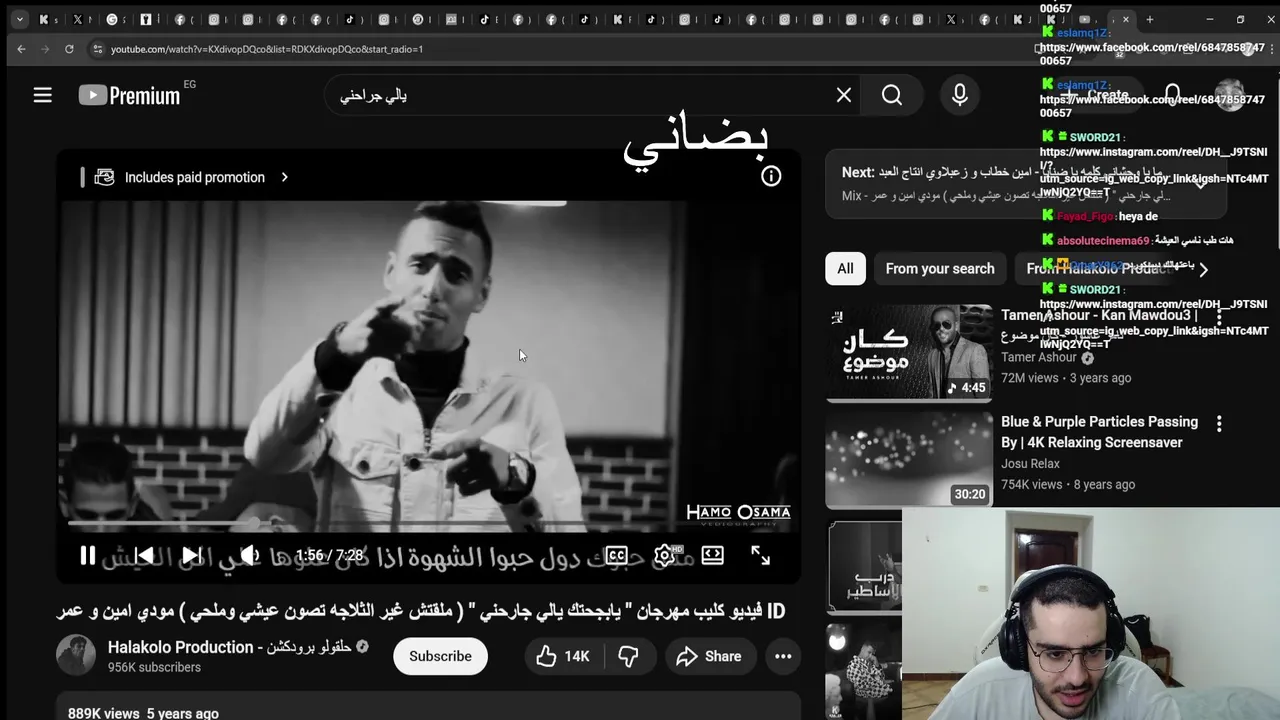Run search with the magnifier button
This screenshot has height=720, width=1280.
click(x=892, y=95)
